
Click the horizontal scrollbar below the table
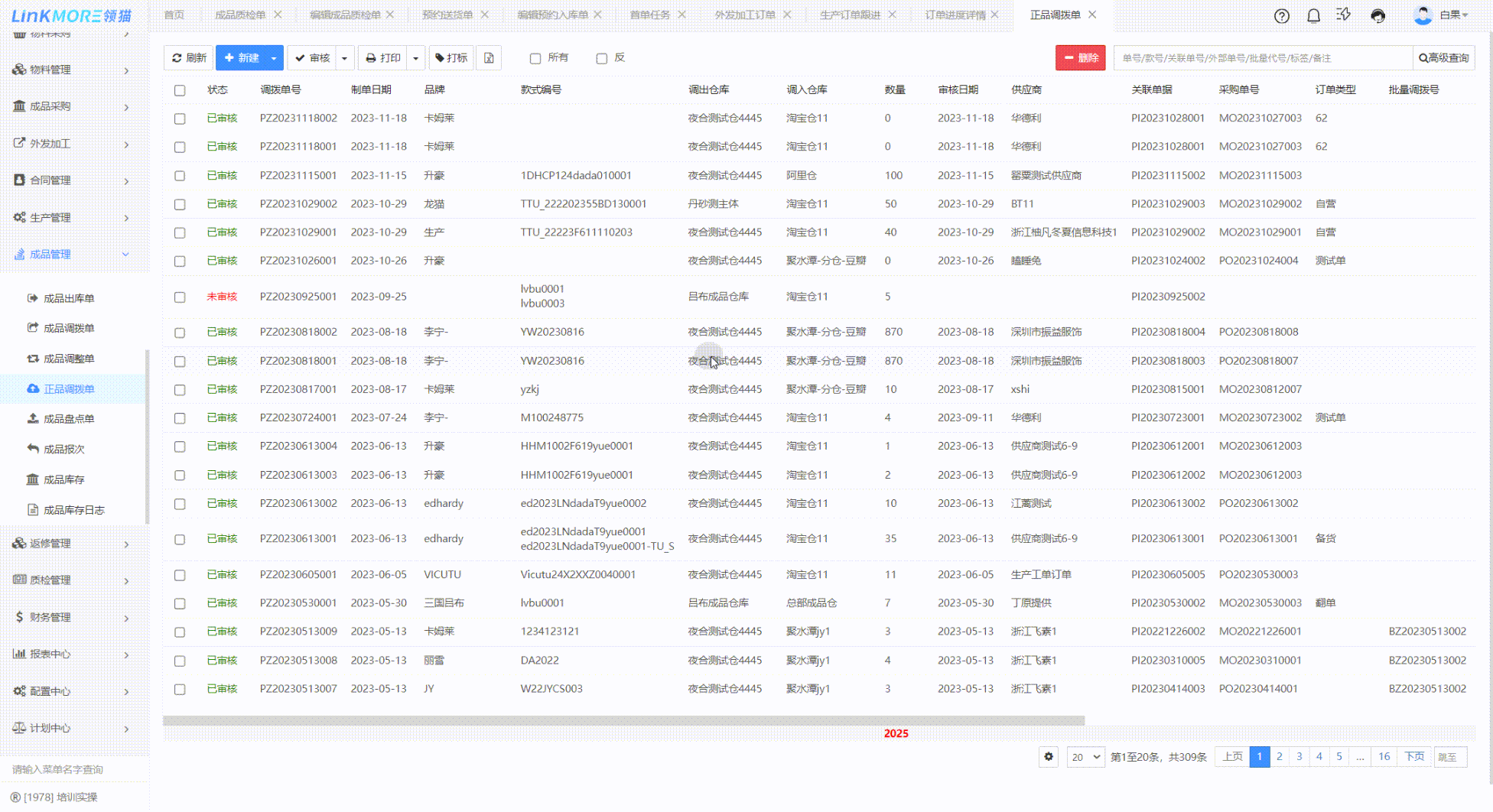623,720
